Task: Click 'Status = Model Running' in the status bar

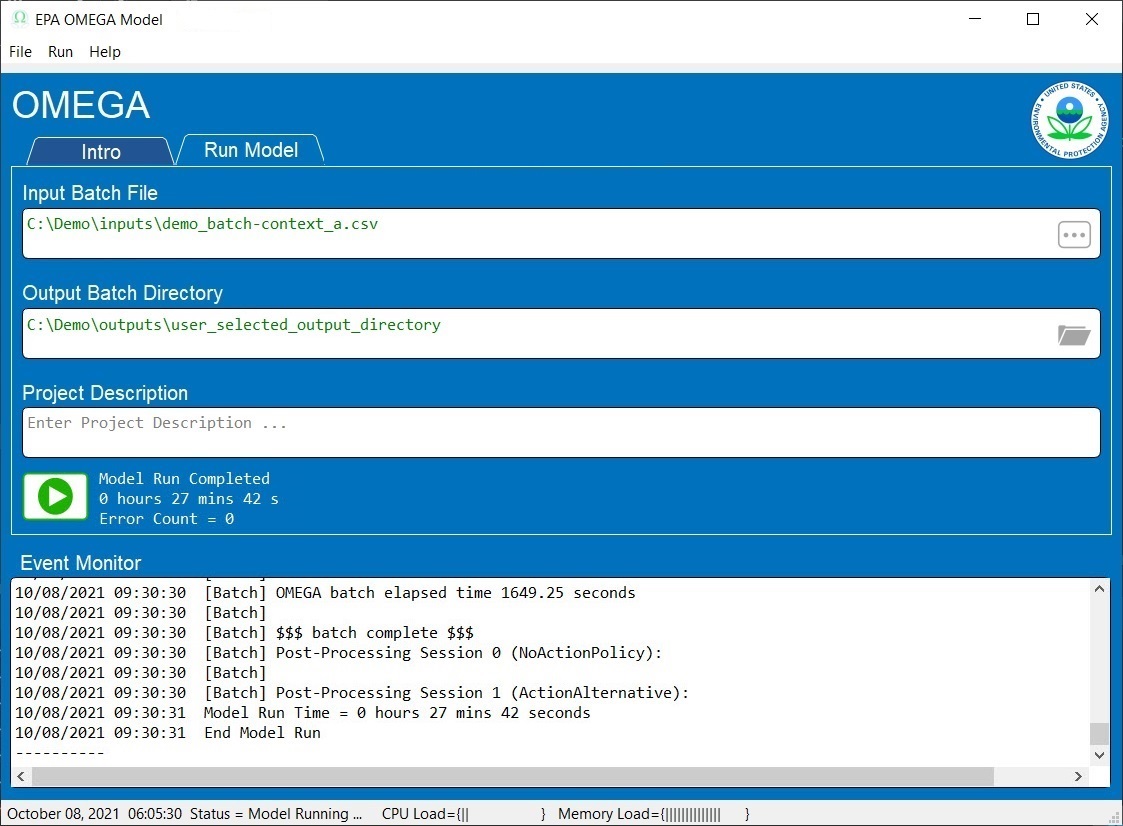Action: point(276,814)
